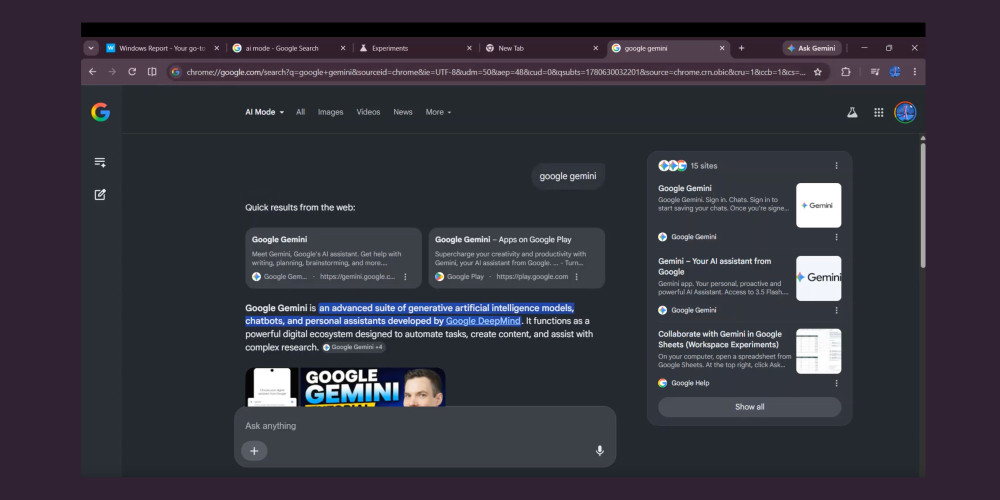Select the Images search tab
This screenshot has height=500, width=1000.
(330, 112)
